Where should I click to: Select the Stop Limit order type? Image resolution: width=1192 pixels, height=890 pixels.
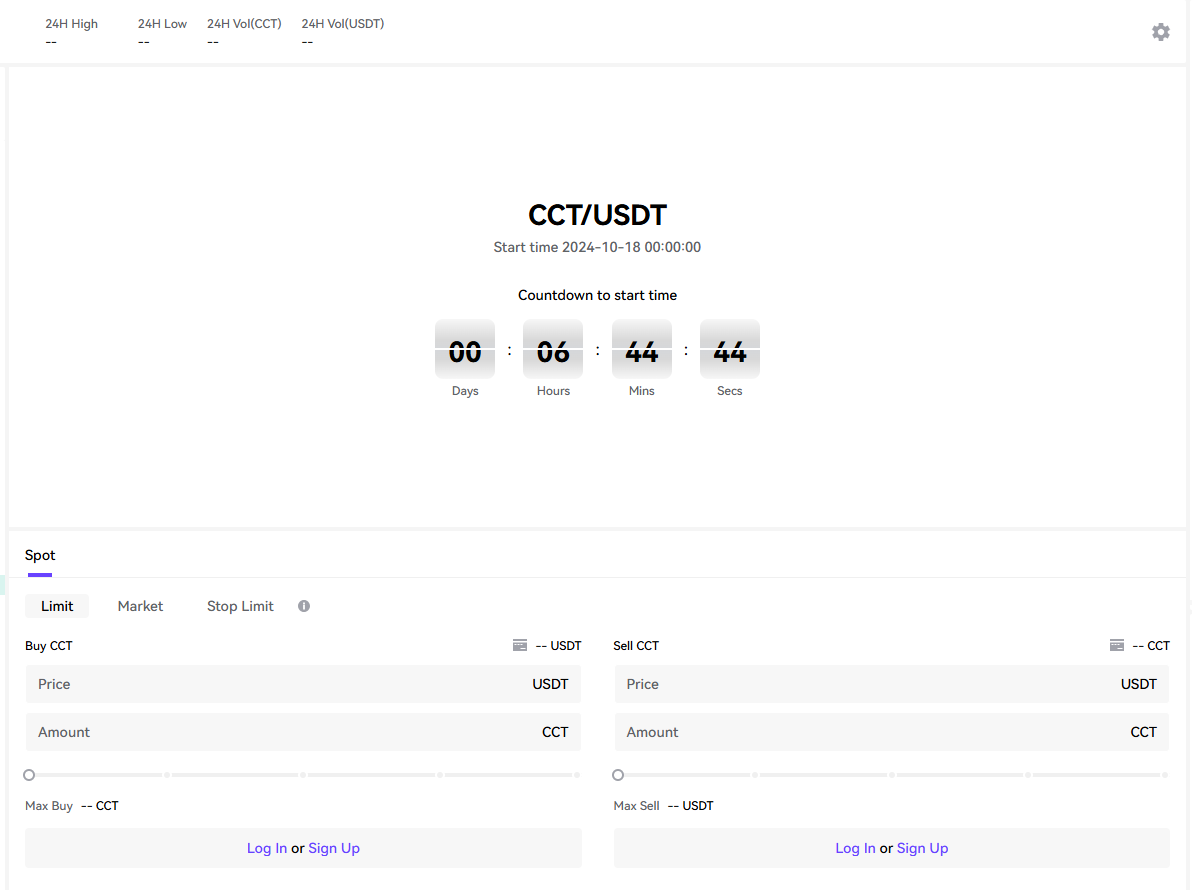coord(240,606)
